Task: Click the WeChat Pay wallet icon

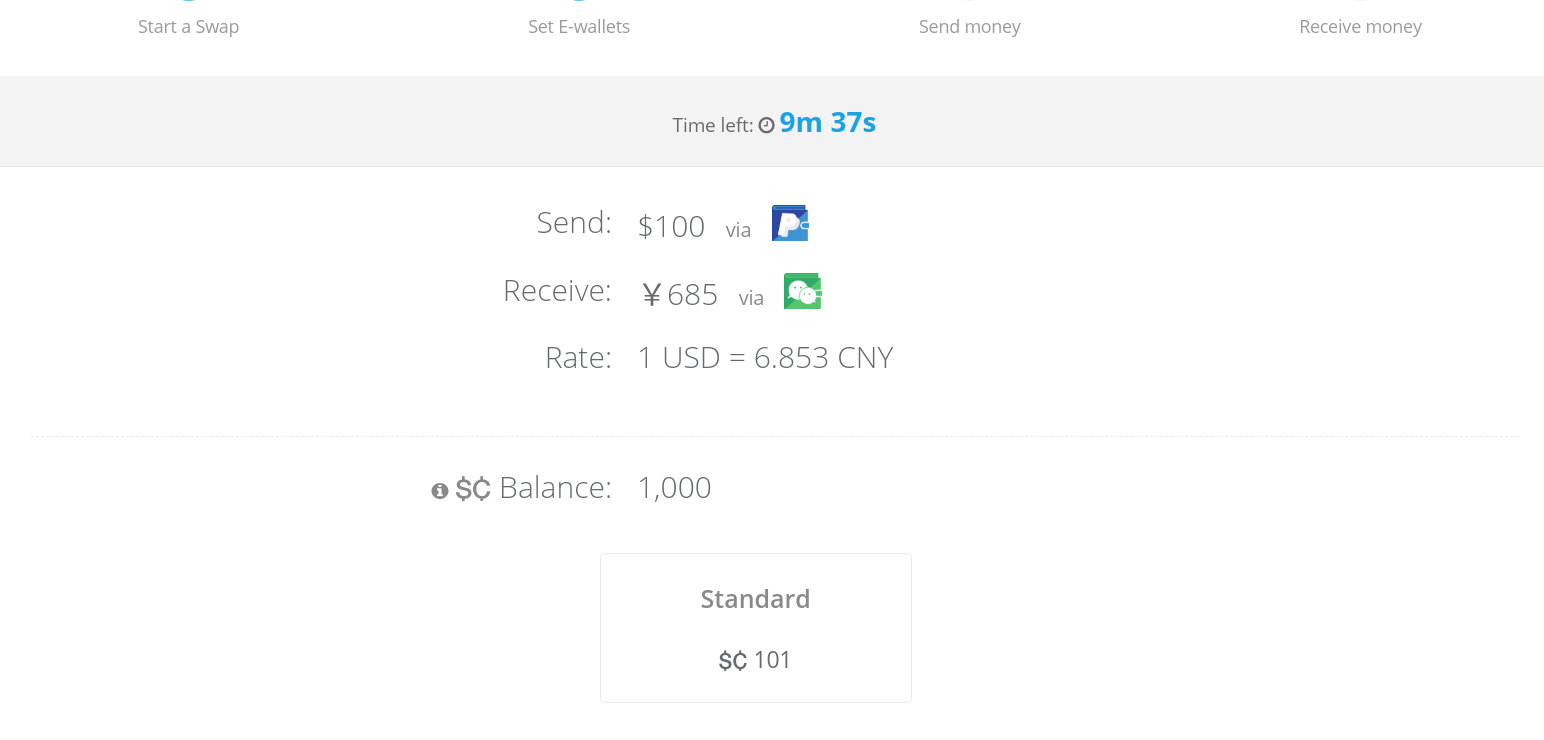Action: coord(803,291)
